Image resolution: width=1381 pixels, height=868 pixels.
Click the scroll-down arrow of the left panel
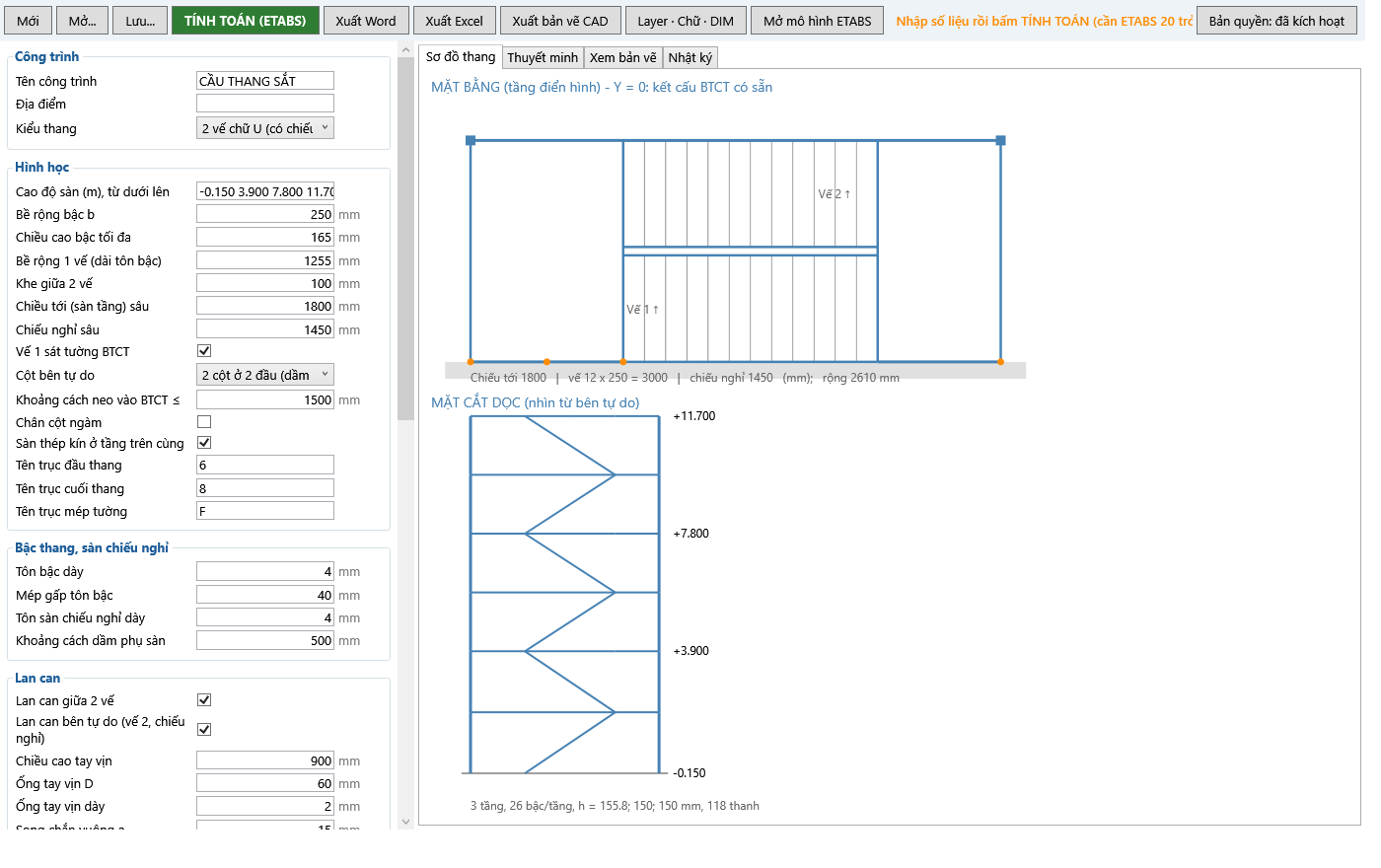pos(405,822)
